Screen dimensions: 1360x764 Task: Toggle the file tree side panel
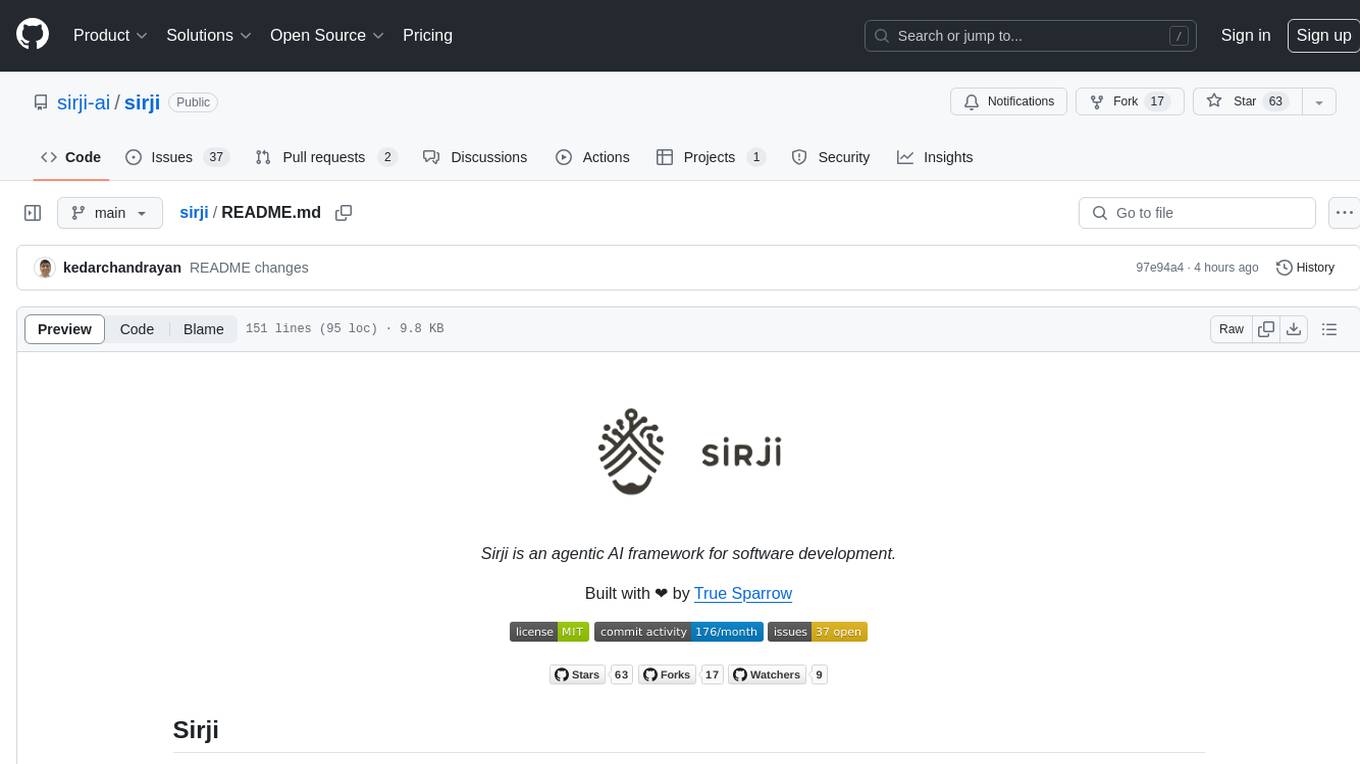coord(32,213)
